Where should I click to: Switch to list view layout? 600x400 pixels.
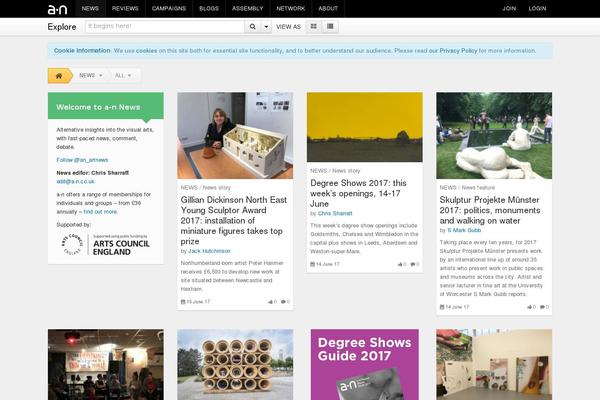coord(331,27)
